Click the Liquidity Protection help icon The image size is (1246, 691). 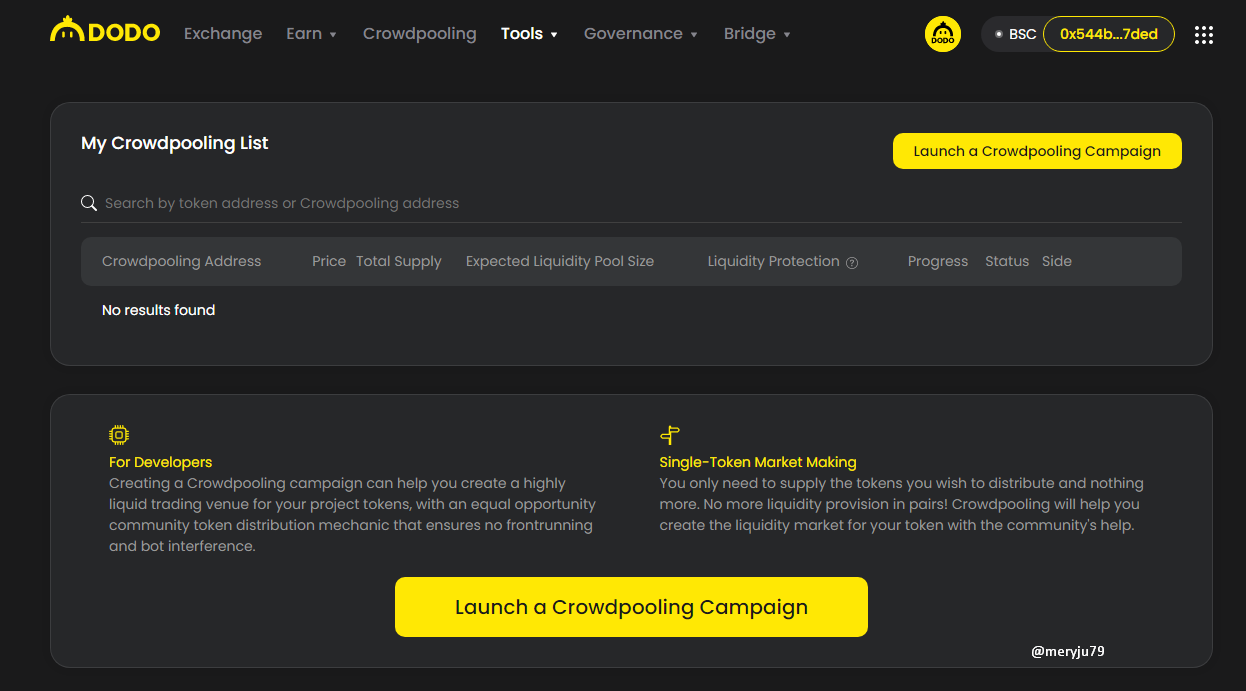[852, 263]
